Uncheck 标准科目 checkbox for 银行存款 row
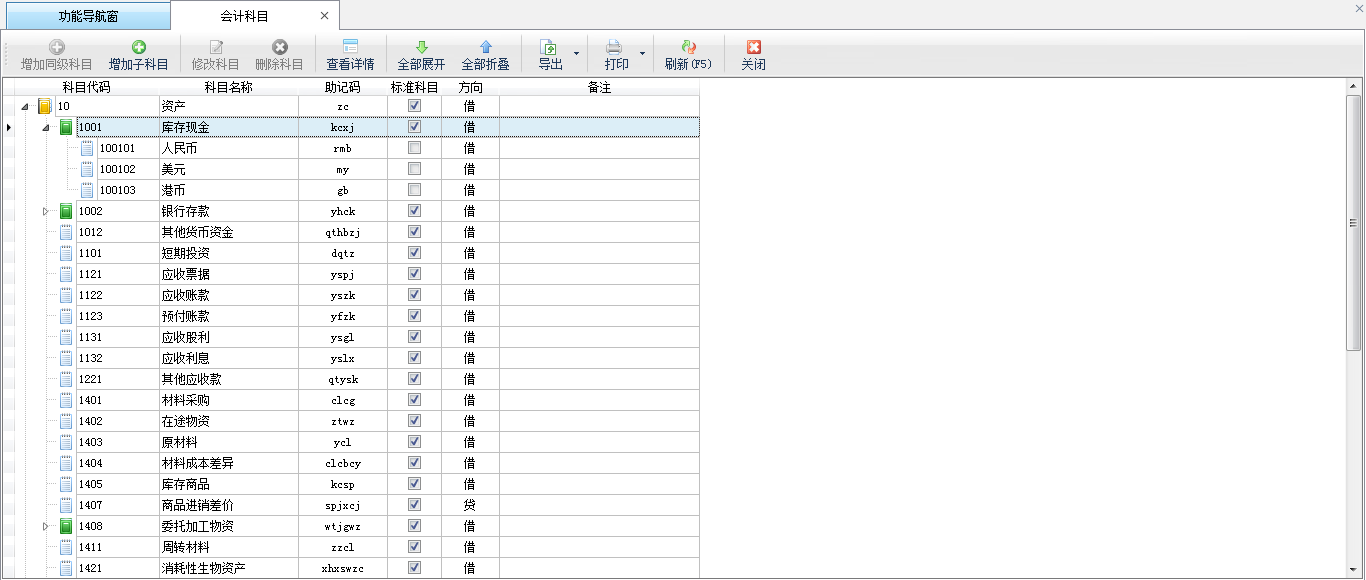Image resolution: width=1366 pixels, height=580 pixels. [414, 211]
